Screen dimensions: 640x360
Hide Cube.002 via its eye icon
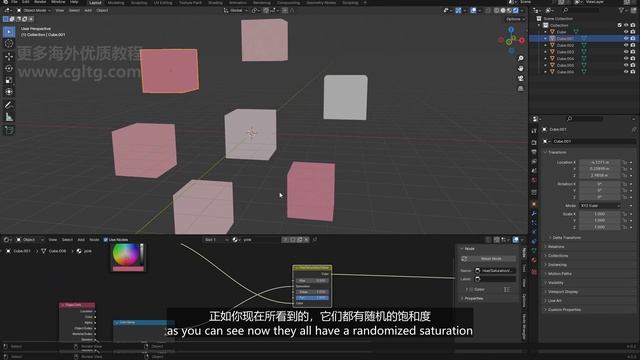coord(626,45)
